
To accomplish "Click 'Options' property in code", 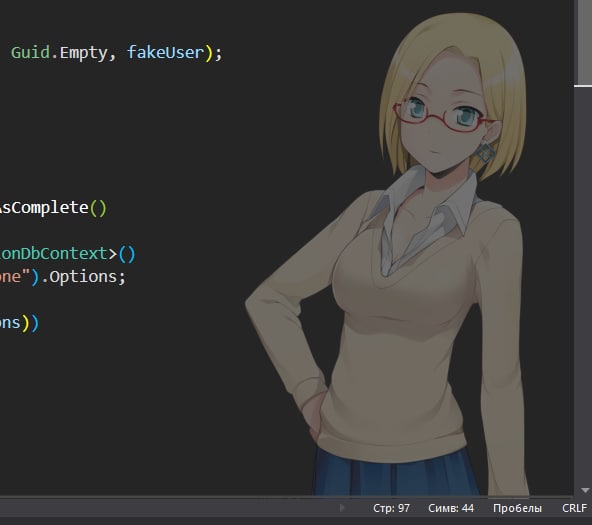I will coord(83,277).
